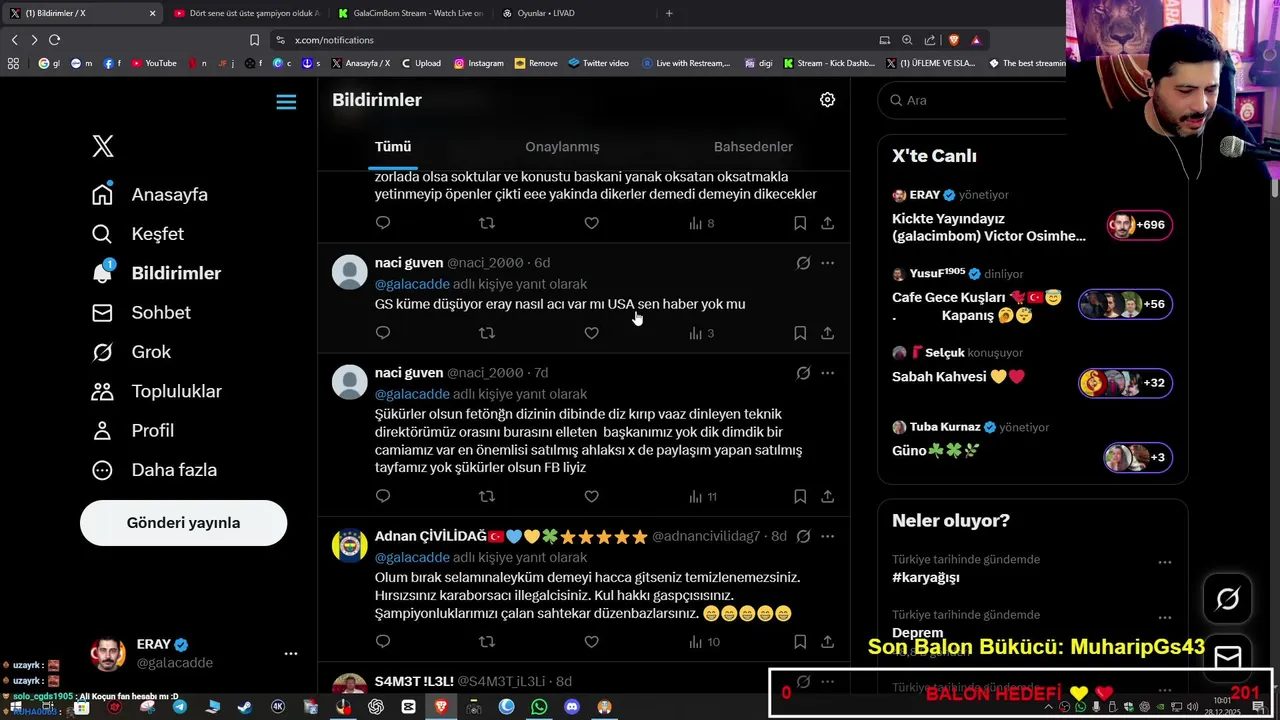Open Grok from the sidebar
The height and width of the screenshot is (720, 1280).
[131, 352]
